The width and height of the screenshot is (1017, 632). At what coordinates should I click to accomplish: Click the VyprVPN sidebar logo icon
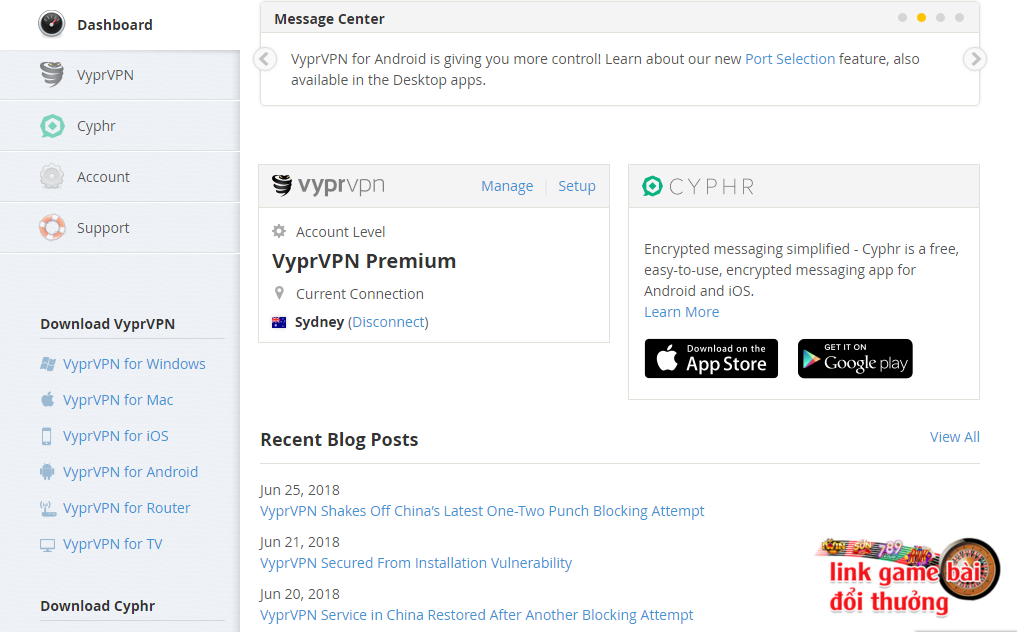coord(52,75)
